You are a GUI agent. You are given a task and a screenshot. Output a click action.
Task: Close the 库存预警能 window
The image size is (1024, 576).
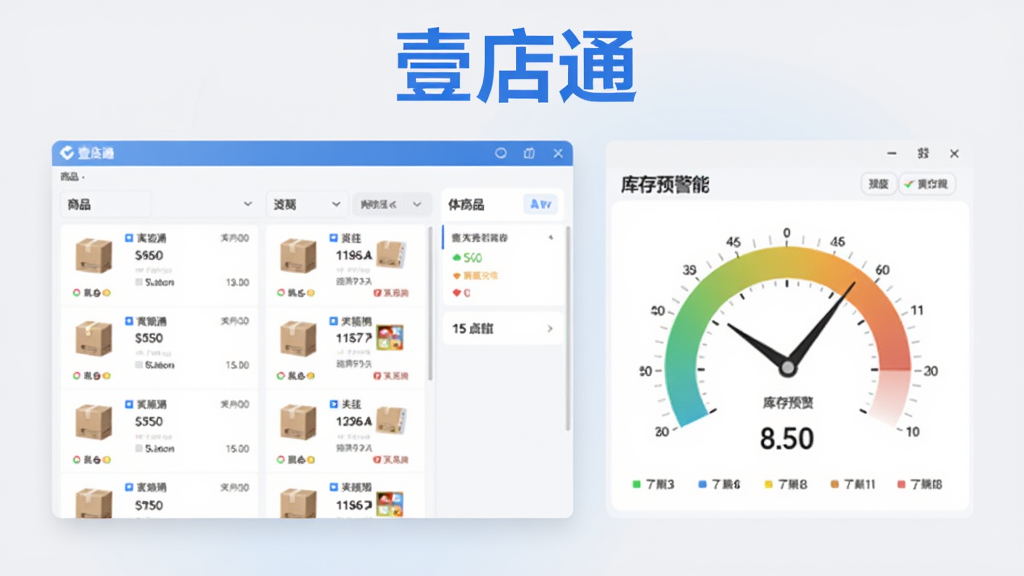tap(954, 153)
